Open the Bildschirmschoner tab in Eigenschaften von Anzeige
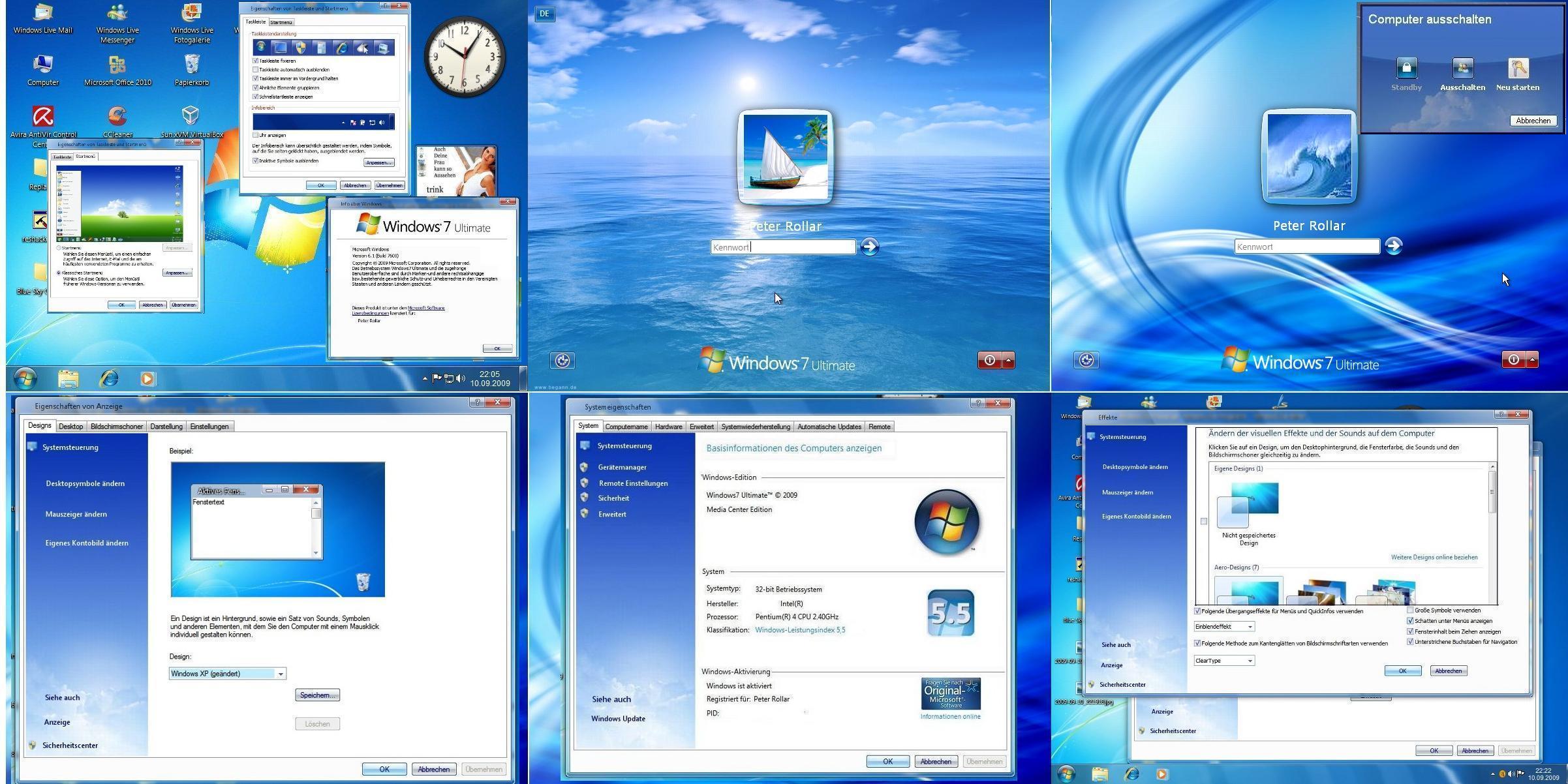Viewport: 1568px width, 784px height. [117, 426]
